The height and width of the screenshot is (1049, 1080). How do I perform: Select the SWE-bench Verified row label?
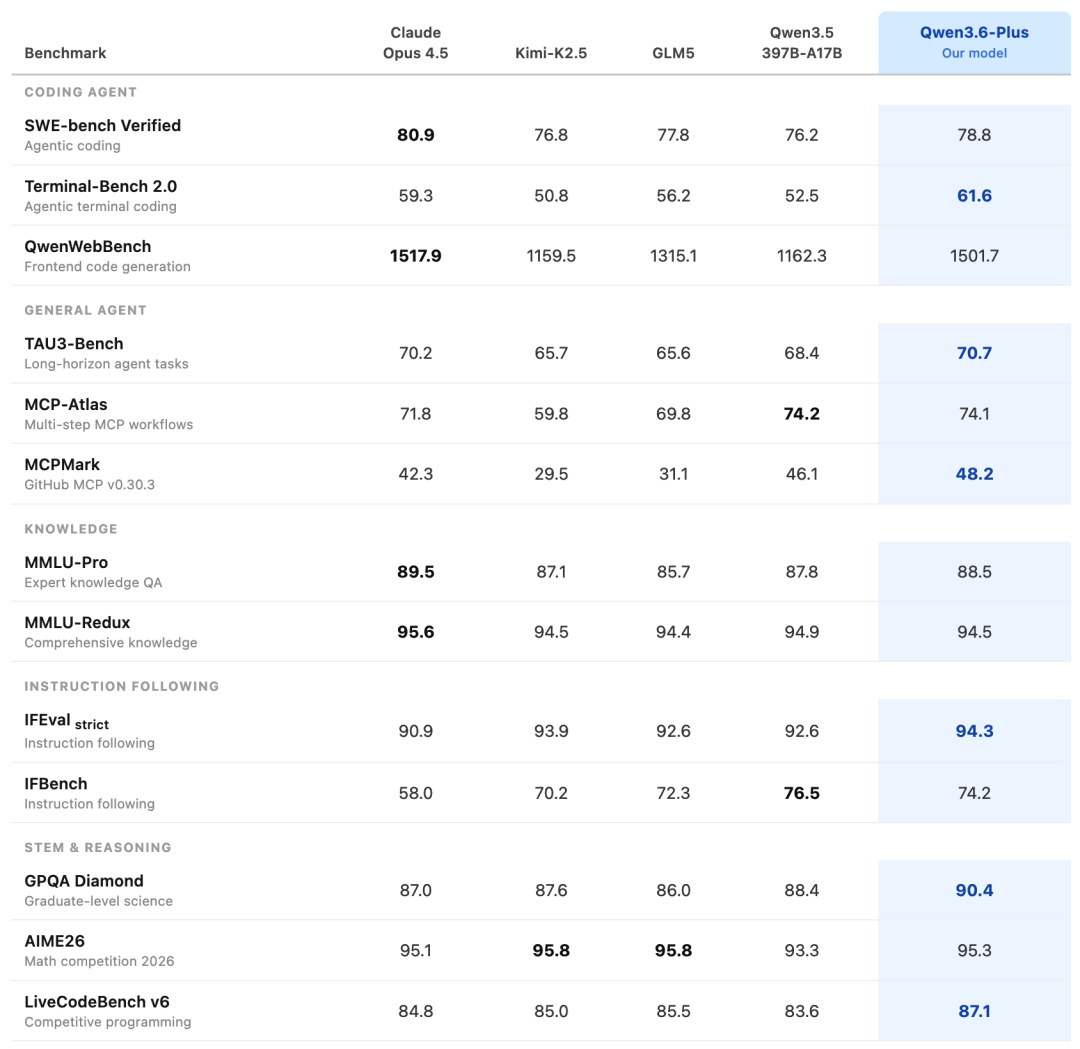102,126
